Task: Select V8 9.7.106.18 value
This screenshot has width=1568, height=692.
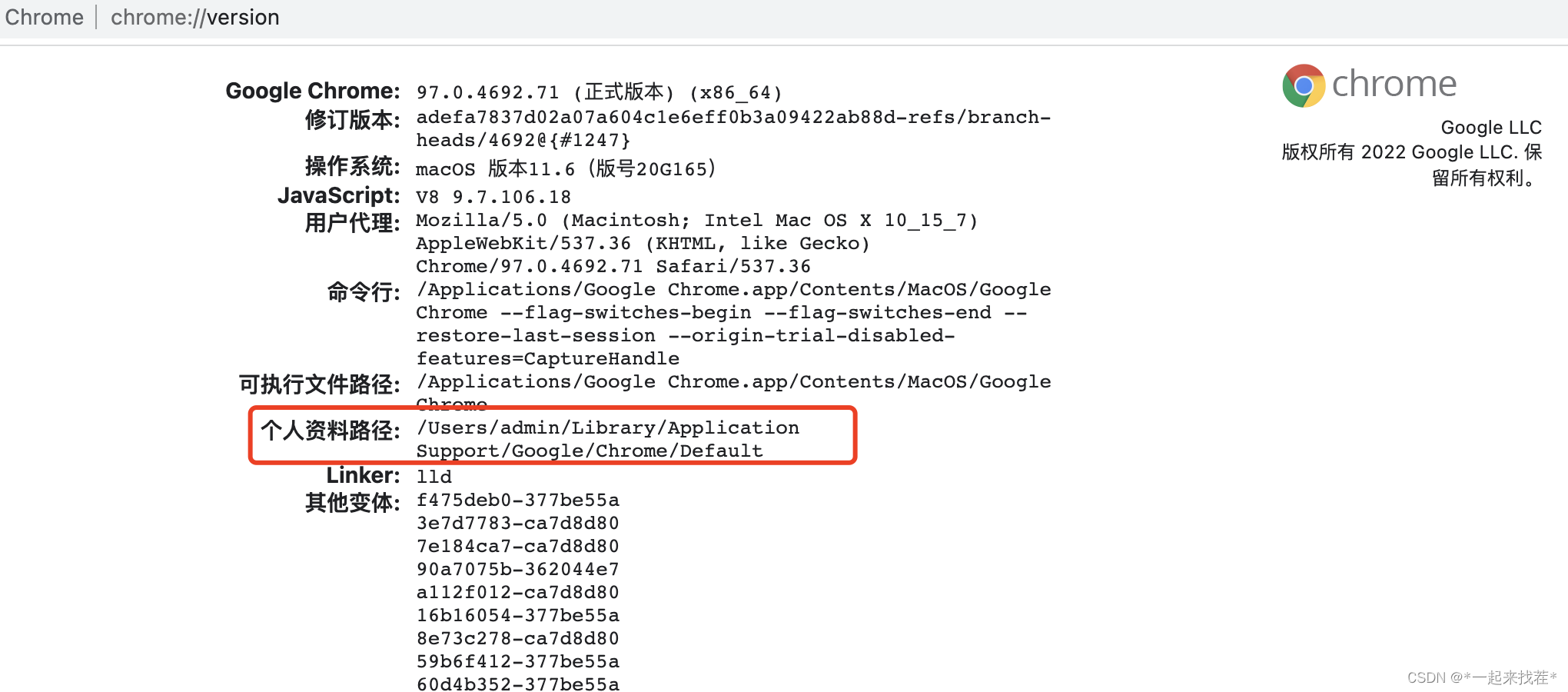Action: point(494,198)
